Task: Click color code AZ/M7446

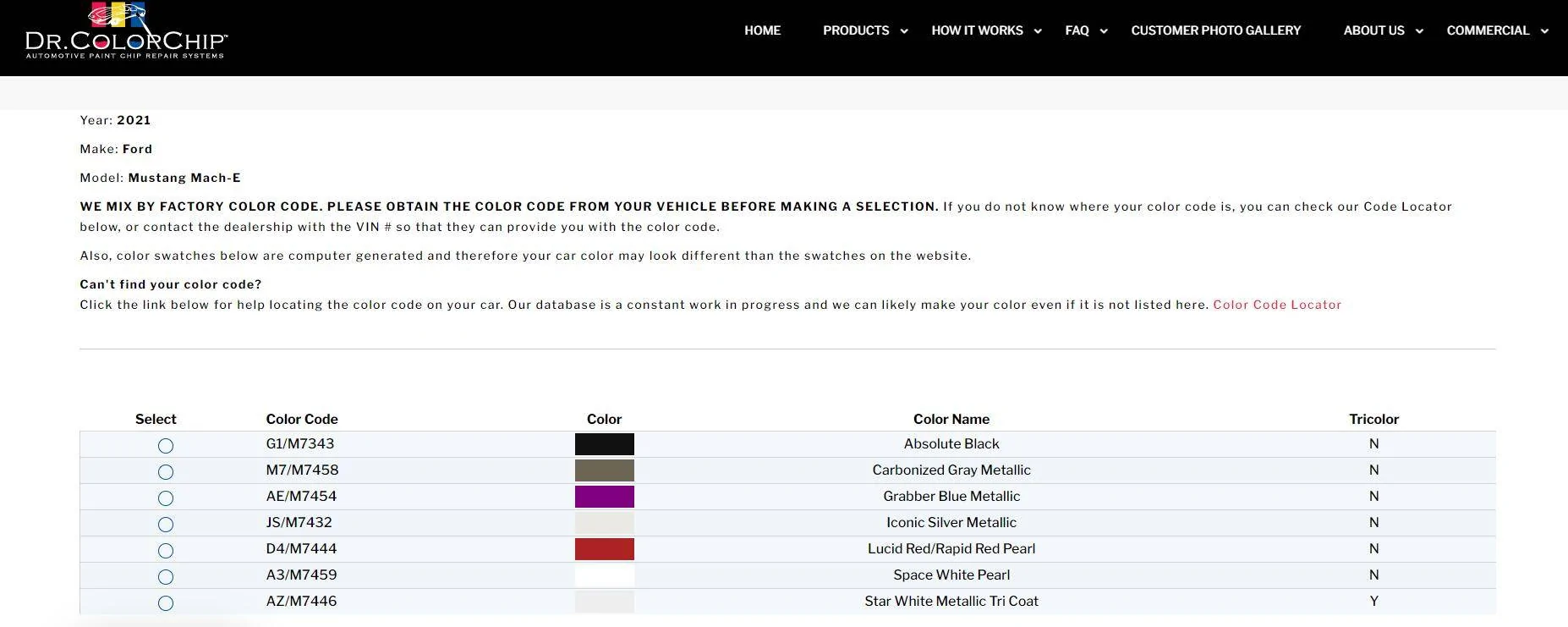Action: click(301, 601)
